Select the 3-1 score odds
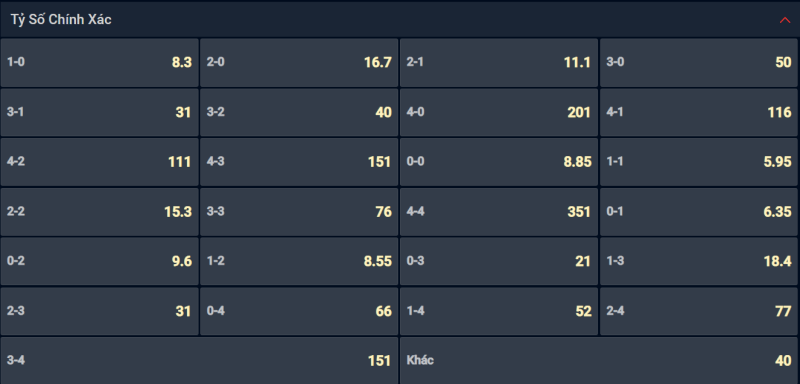 [x=99, y=112]
